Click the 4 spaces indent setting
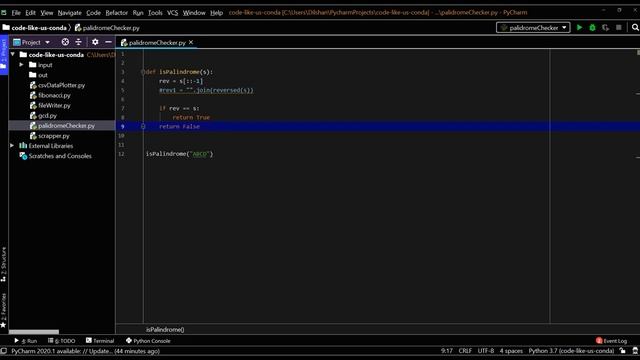640x360 pixels. click(x=511, y=351)
